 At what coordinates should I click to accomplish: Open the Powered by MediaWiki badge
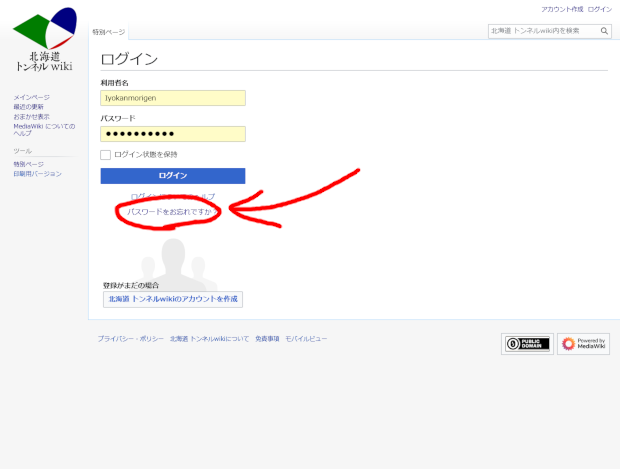(583, 344)
